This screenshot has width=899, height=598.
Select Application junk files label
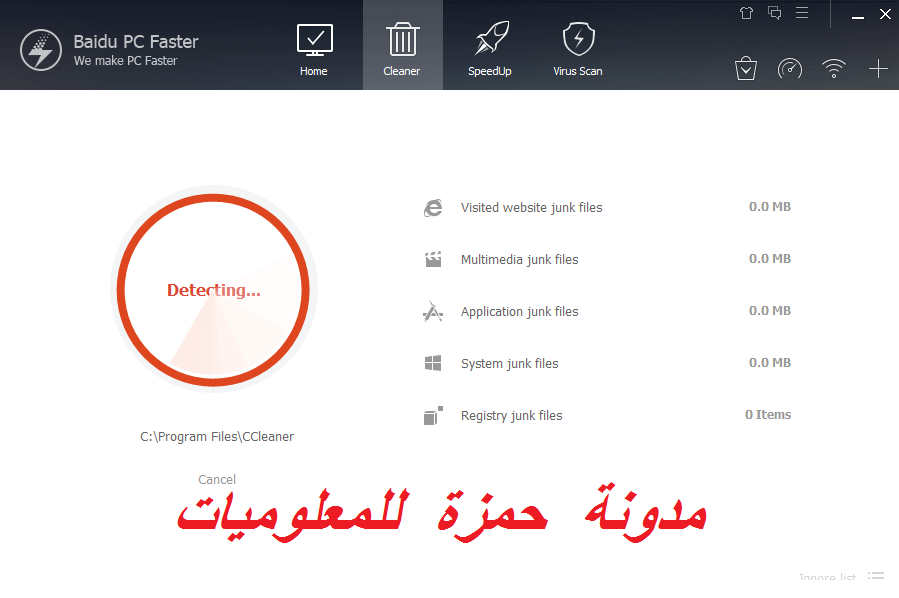point(519,312)
